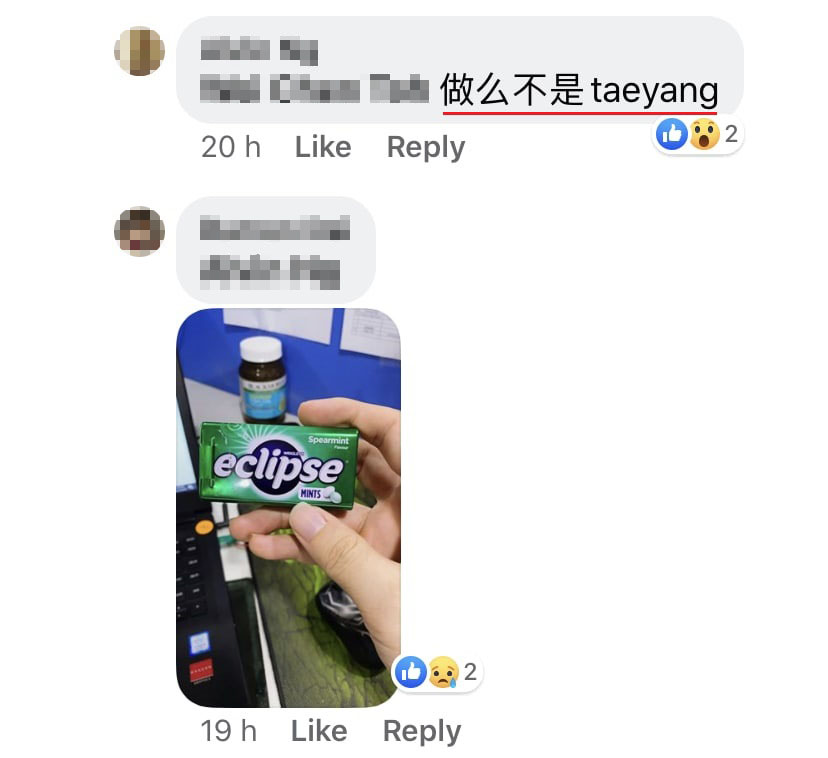
Task: Reply to the comment posted 20 h ago
Action: (x=426, y=147)
